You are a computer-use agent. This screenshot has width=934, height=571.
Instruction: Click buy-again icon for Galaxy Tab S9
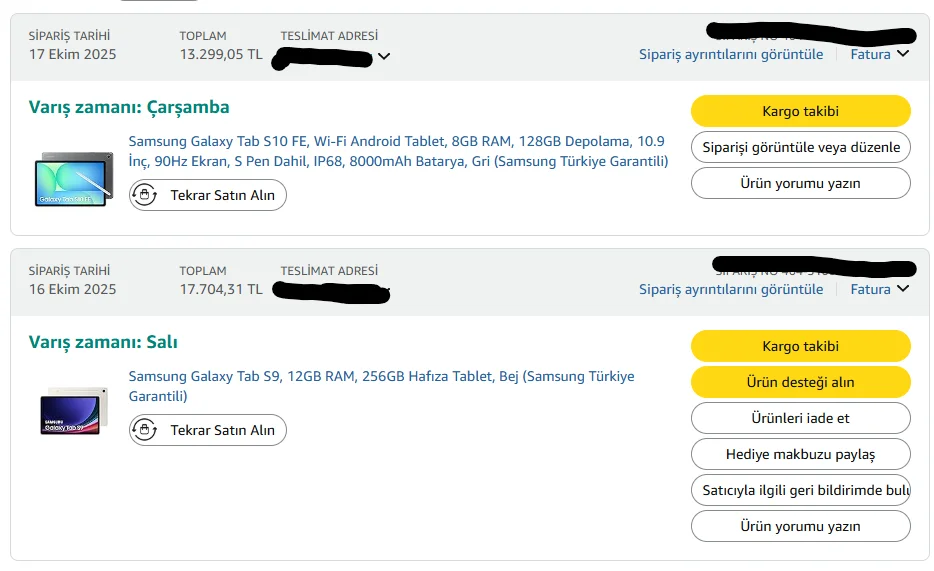tap(145, 430)
